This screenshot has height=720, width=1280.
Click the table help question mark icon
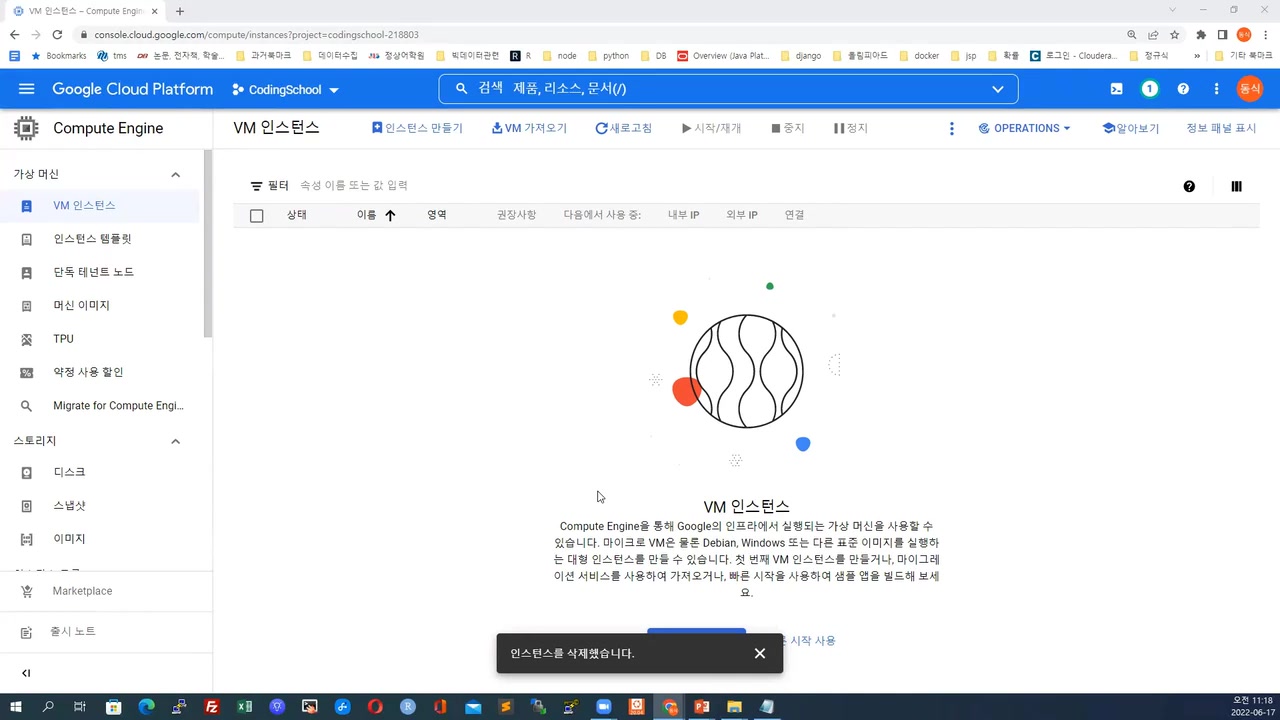click(1189, 186)
